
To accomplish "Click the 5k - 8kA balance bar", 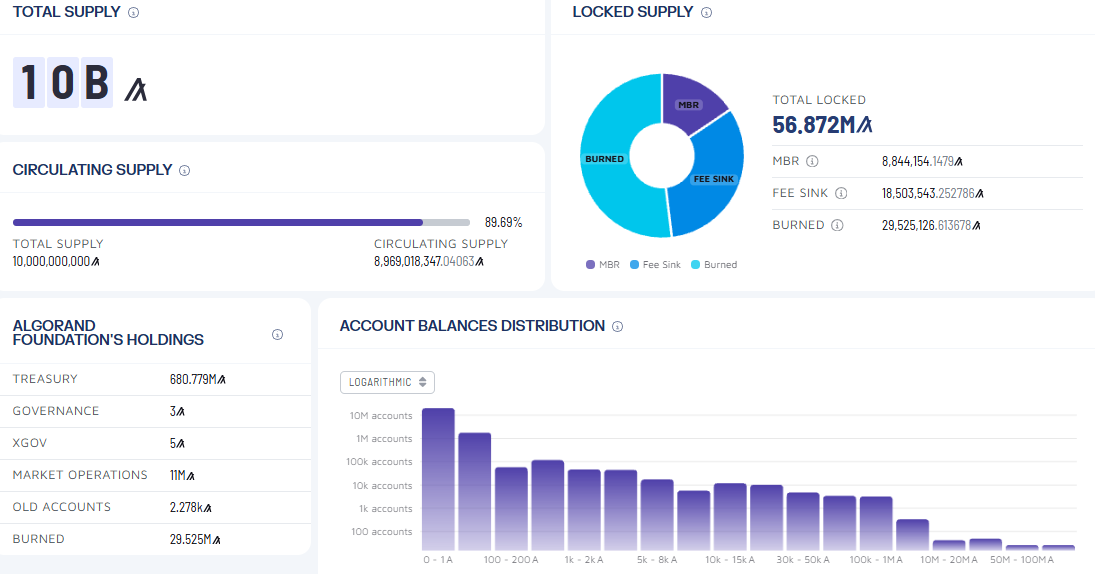I will point(657,515).
